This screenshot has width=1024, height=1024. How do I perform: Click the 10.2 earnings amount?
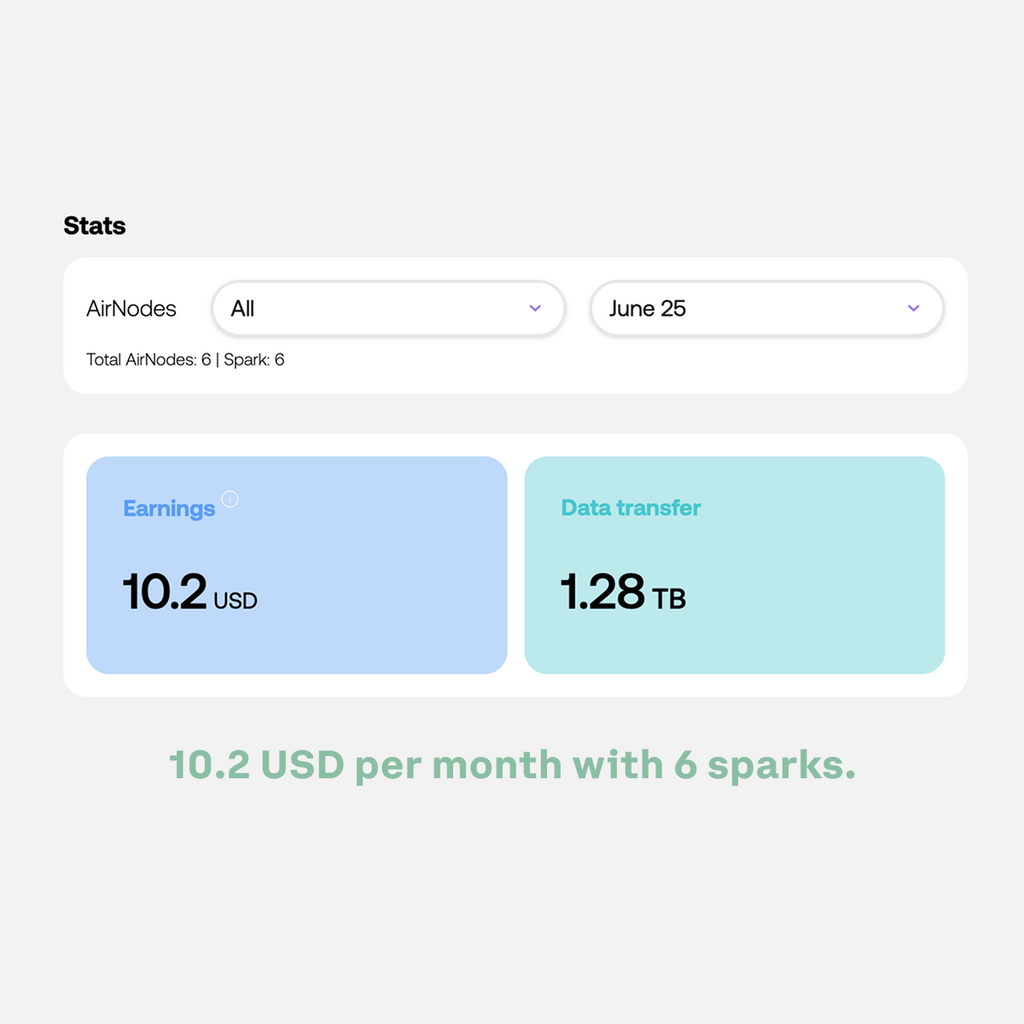tap(165, 591)
